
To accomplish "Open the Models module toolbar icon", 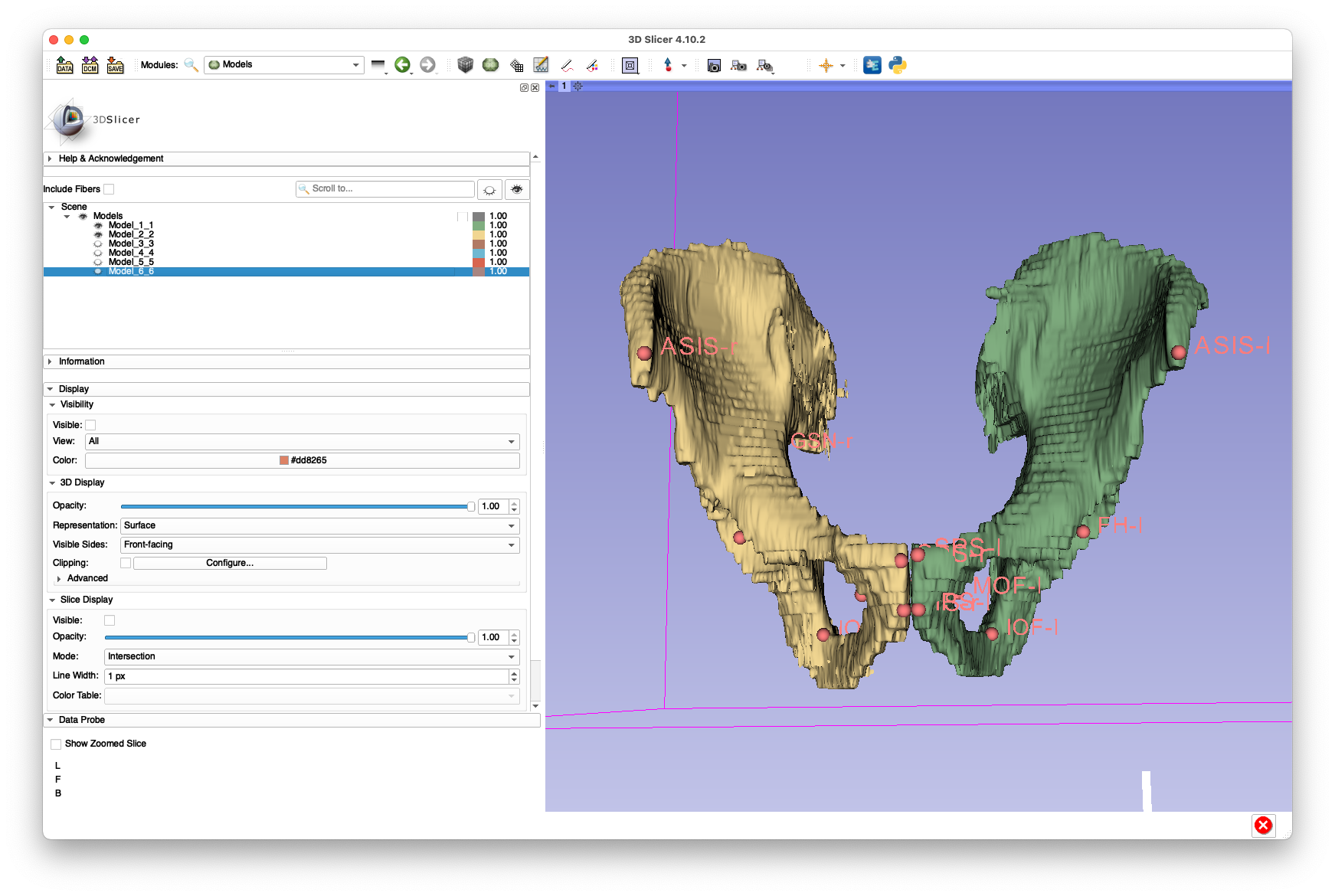I will pyautogui.click(x=490, y=65).
